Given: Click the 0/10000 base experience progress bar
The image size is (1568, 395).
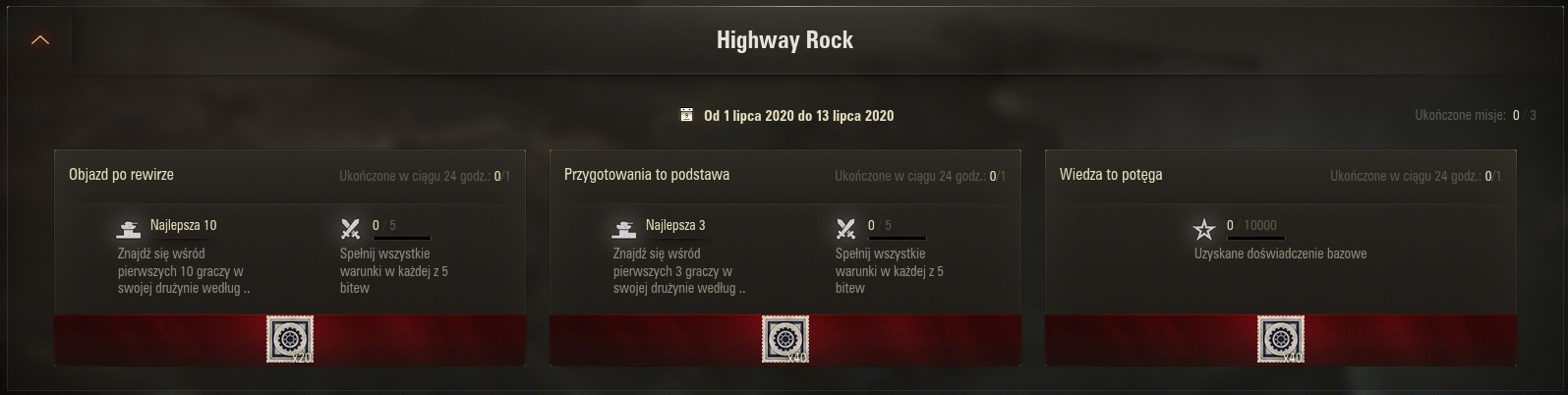Looking at the screenshot, I should pos(1255,238).
